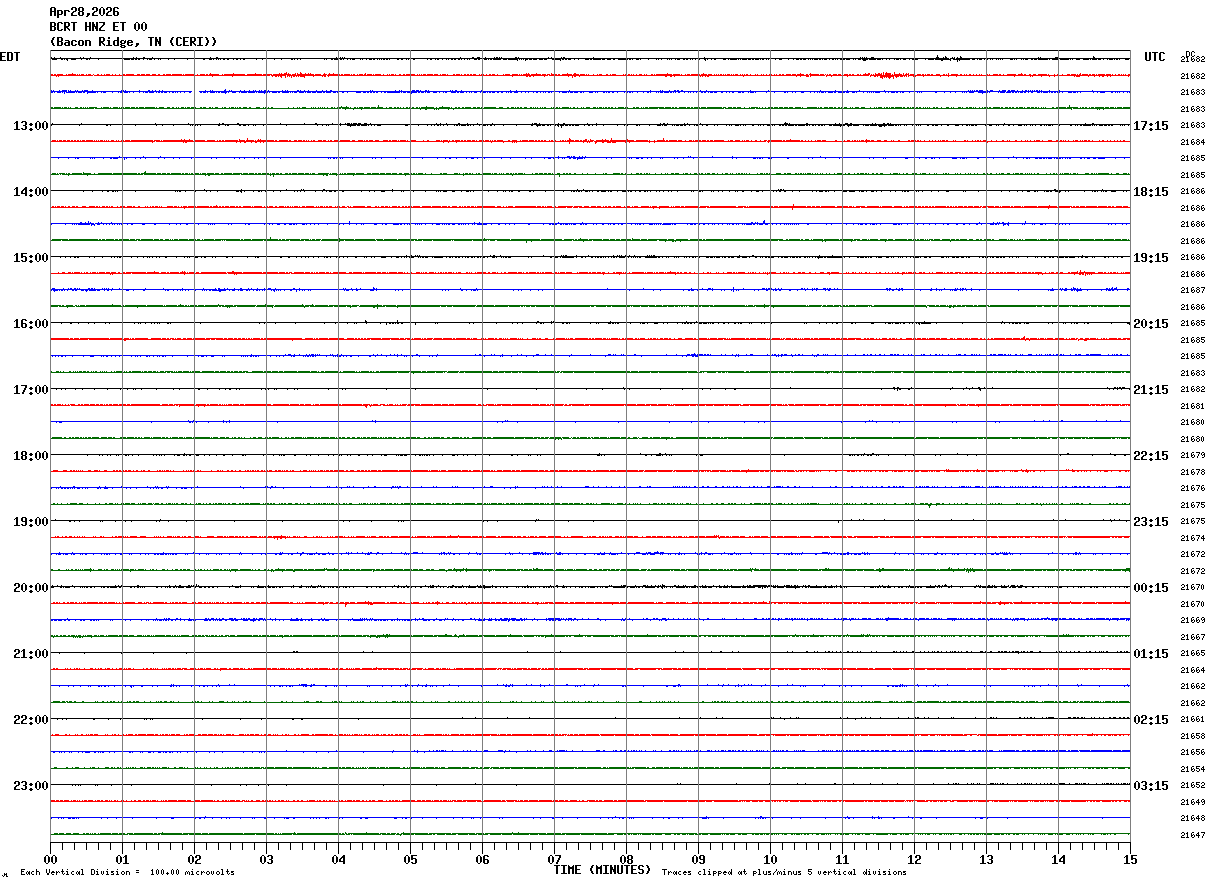The image size is (1210, 886).
Task: Click minute "06" on the bottom time axis
Action: [482, 859]
